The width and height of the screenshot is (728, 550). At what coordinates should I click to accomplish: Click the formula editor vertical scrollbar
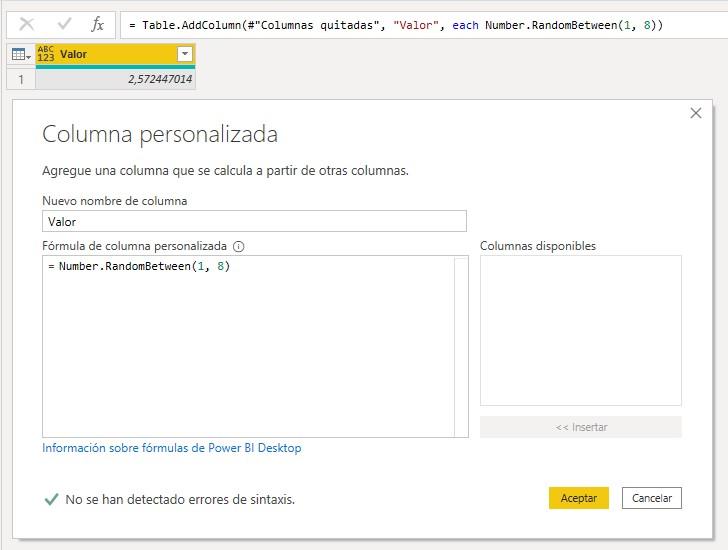[x=461, y=346]
